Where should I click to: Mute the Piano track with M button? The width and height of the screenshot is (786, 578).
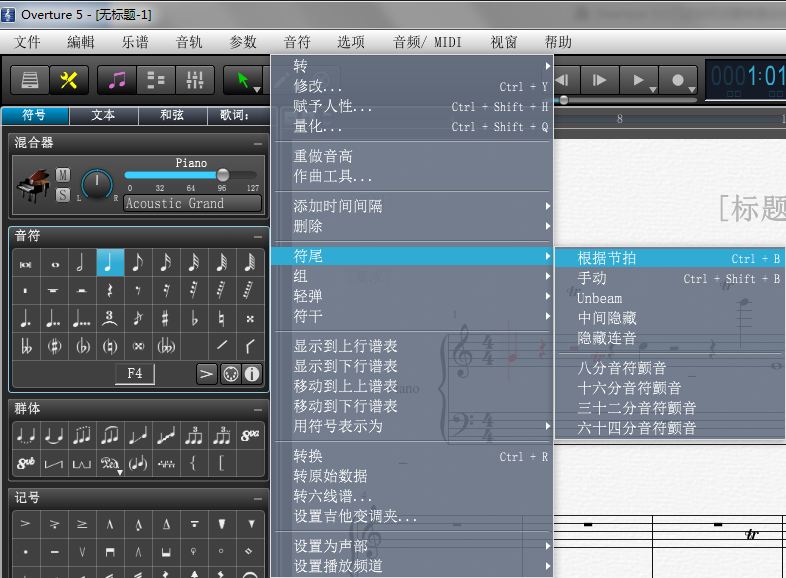(63, 175)
